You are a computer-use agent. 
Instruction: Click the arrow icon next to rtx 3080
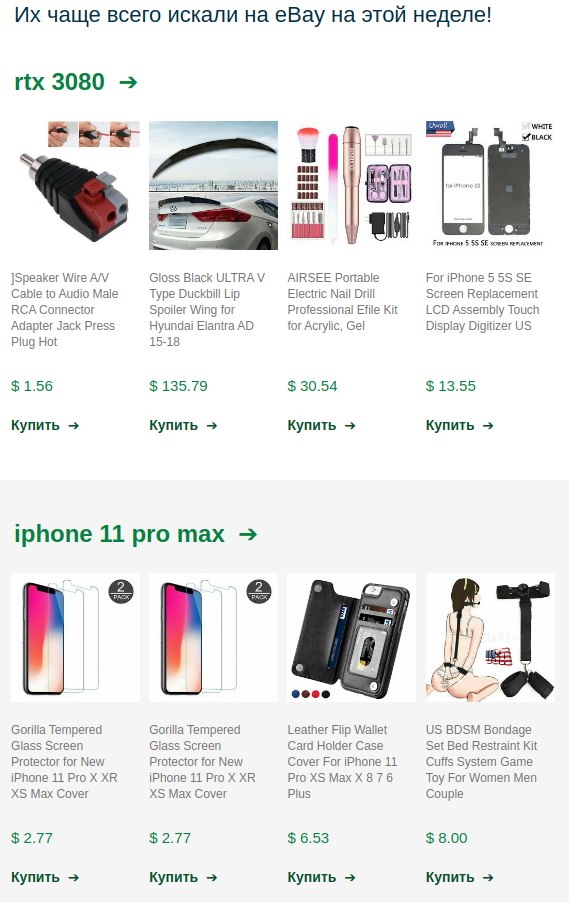pyautogui.click(x=128, y=82)
